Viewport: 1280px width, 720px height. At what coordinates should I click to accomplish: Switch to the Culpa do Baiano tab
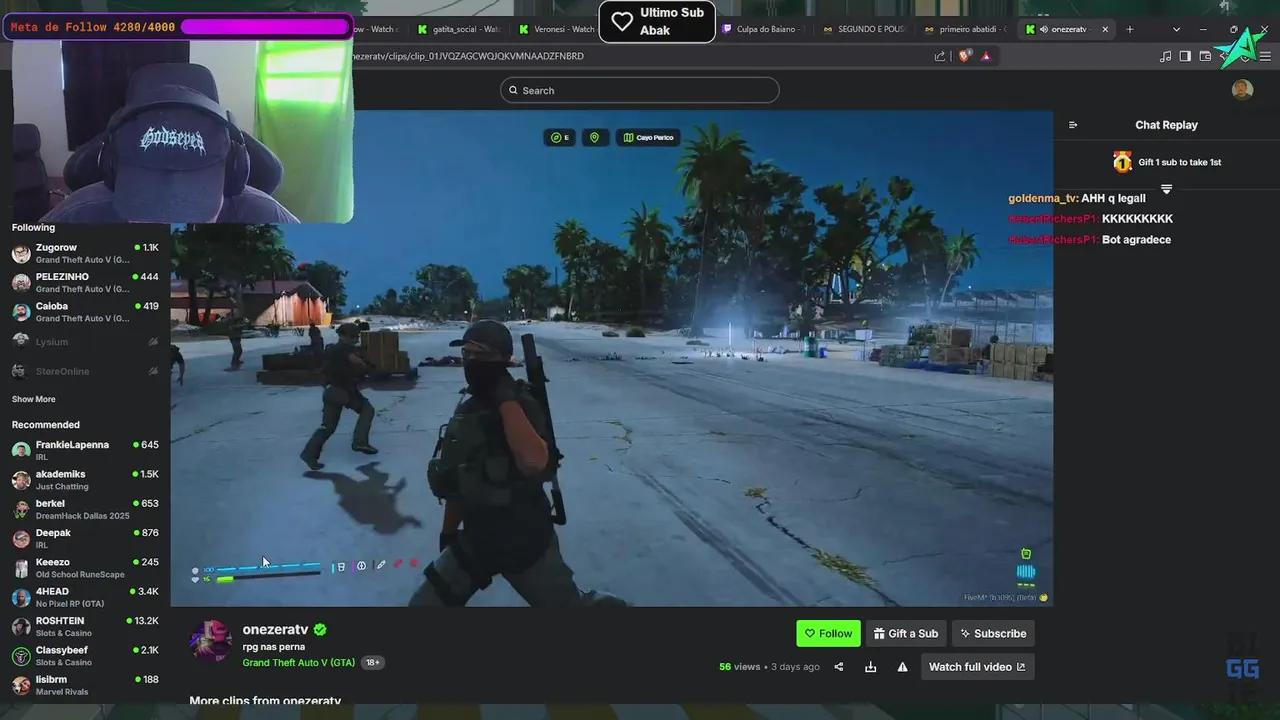click(762, 29)
